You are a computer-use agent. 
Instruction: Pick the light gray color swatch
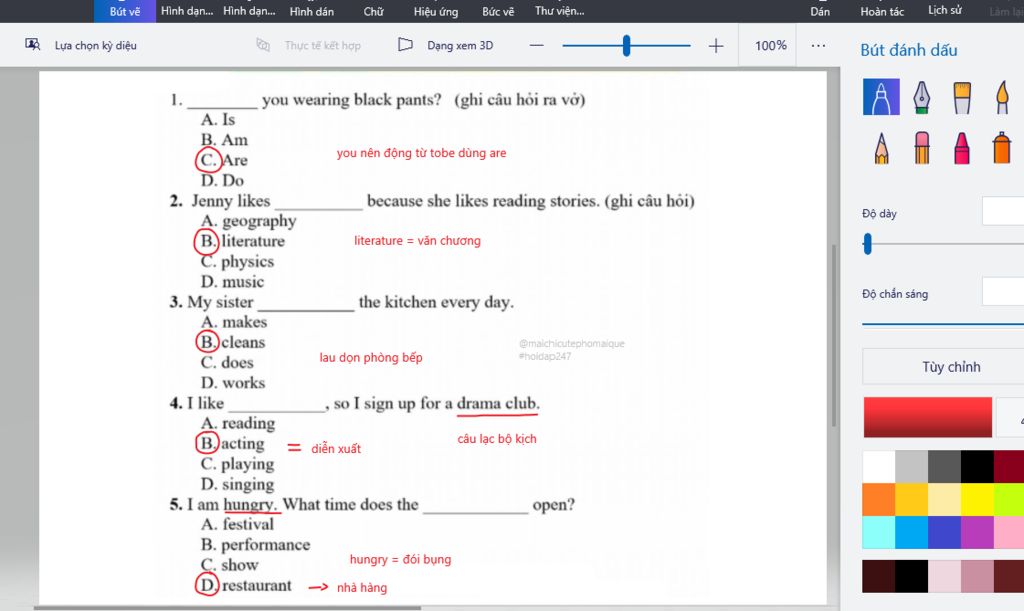point(912,466)
